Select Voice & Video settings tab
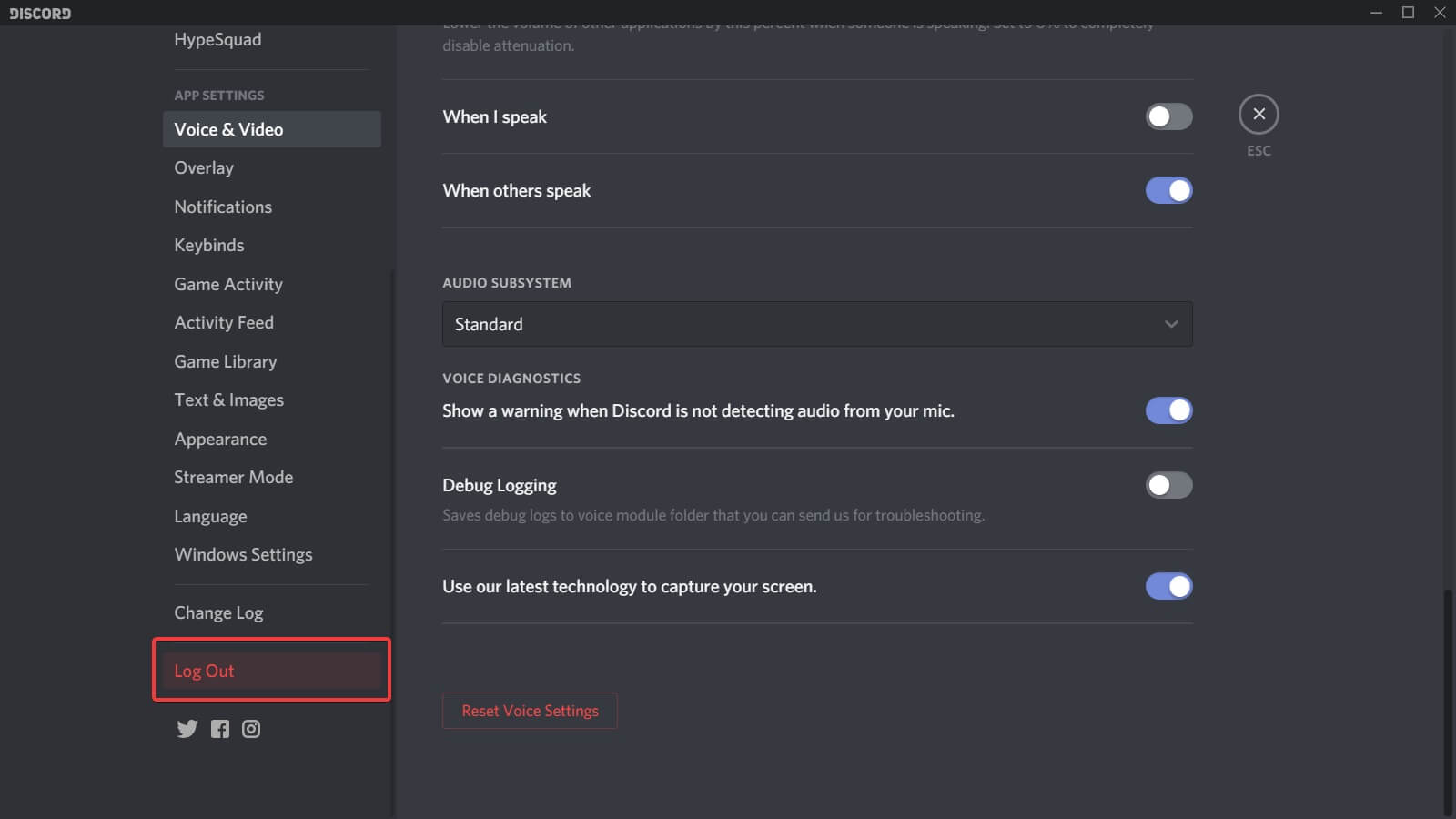 [x=271, y=129]
